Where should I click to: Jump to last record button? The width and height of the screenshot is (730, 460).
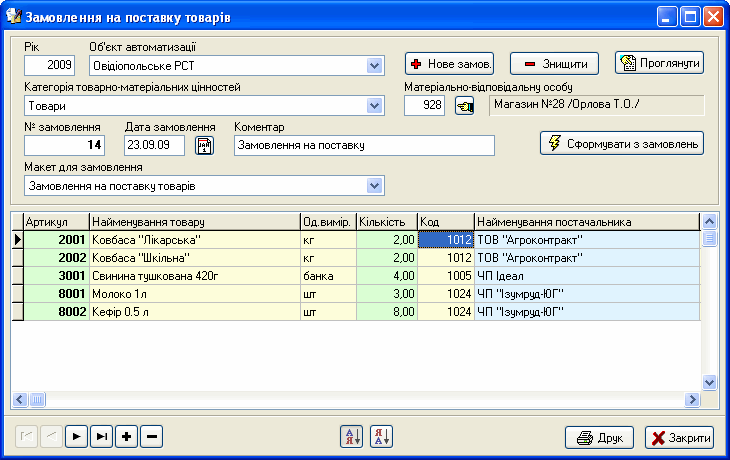[101, 437]
